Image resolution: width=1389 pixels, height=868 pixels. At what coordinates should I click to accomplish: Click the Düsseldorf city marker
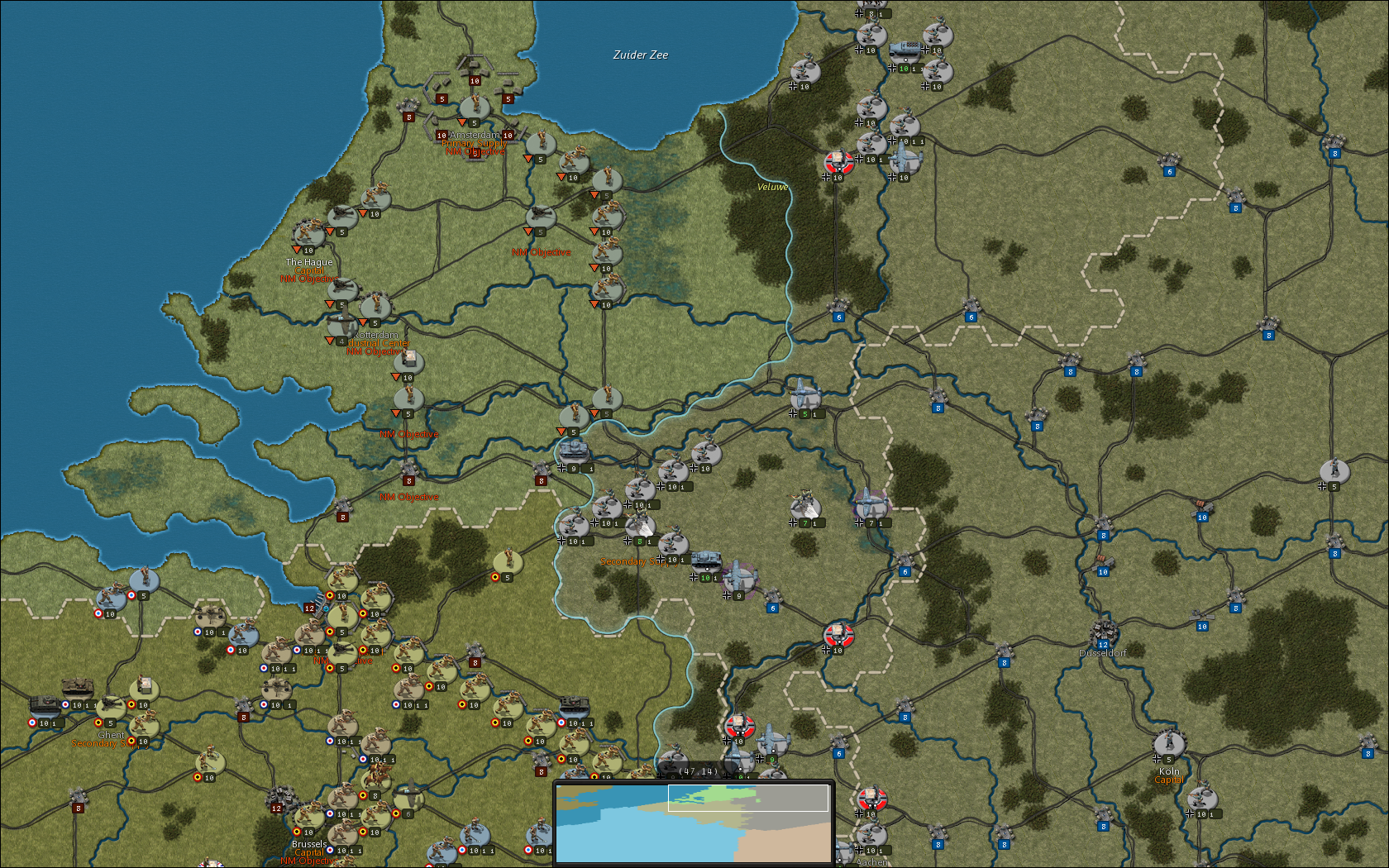pos(1103,634)
